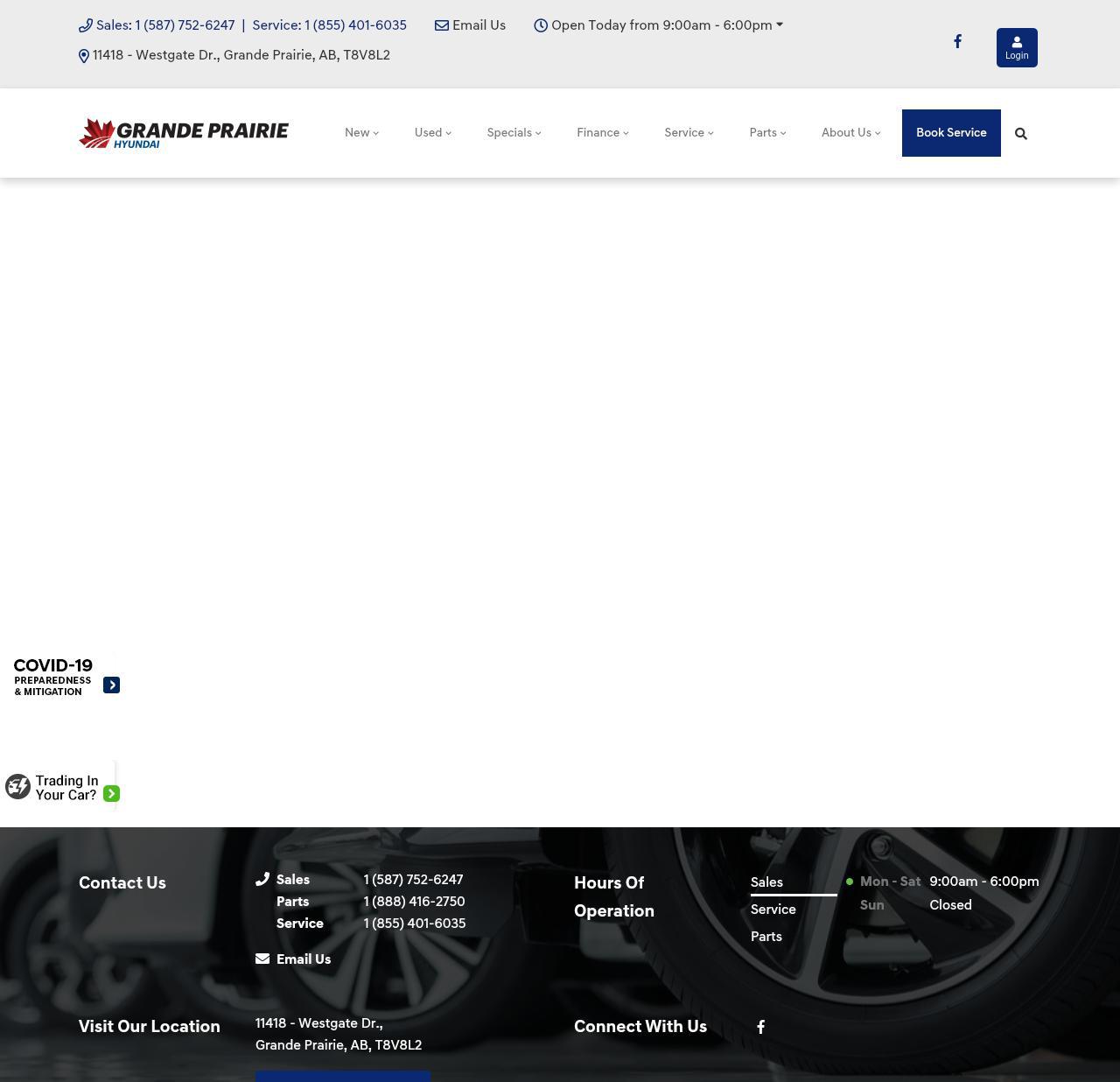Viewport: 1120px width, 1082px height.
Task: Click the Login user icon button
Action: [1017, 47]
